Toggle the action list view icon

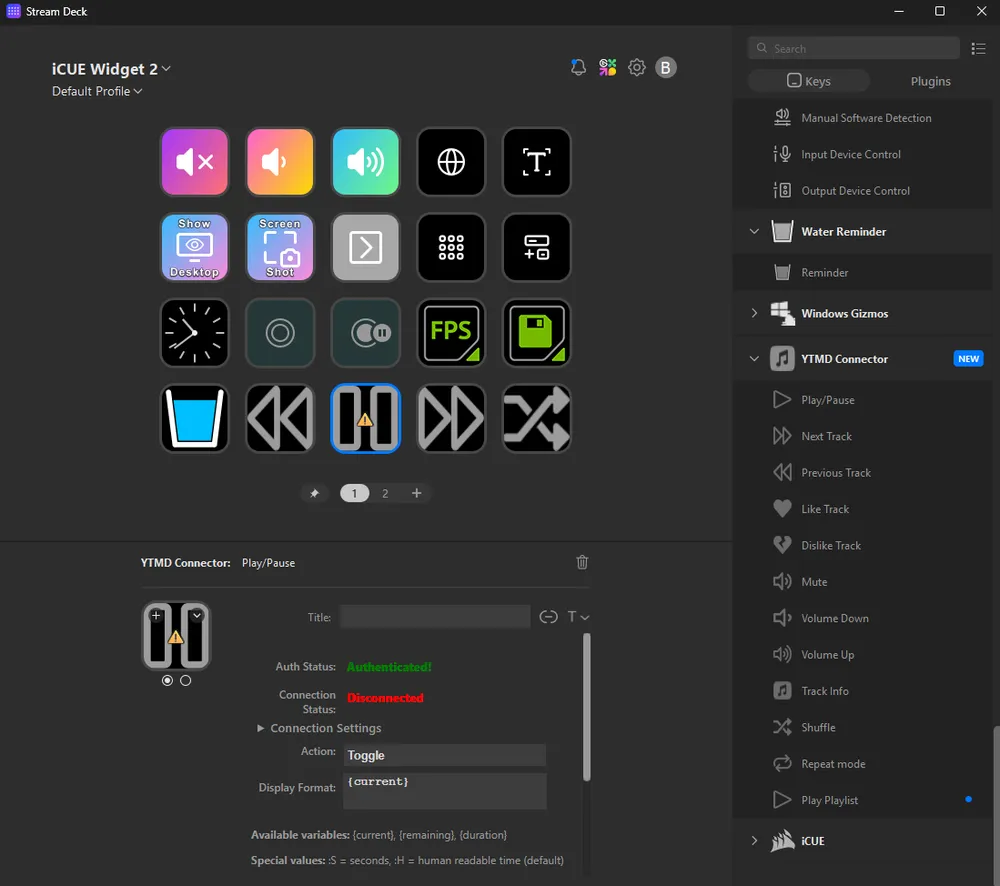978,48
